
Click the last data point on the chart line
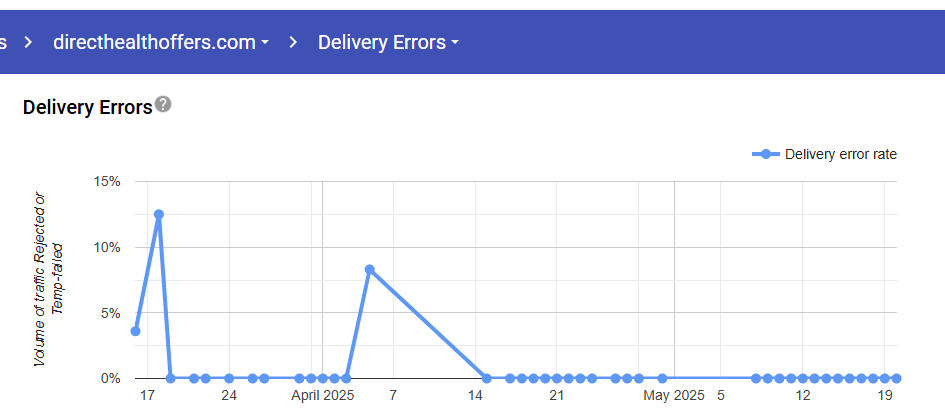click(x=896, y=378)
